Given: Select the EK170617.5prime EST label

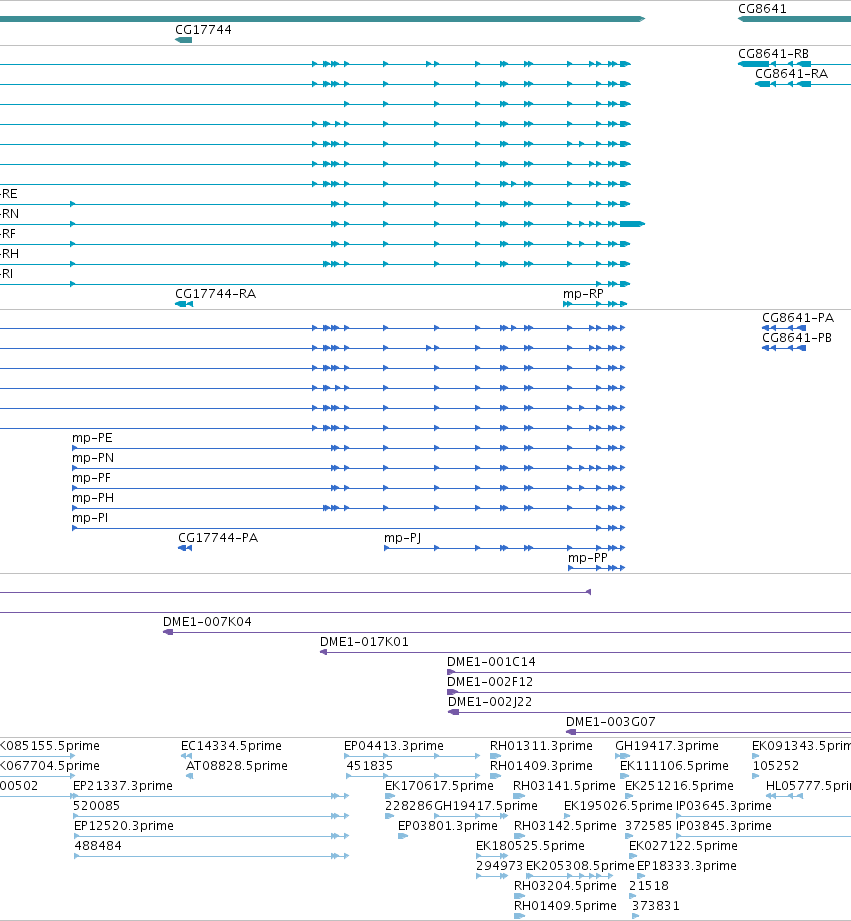Looking at the screenshot, I should (x=439, y=785).
